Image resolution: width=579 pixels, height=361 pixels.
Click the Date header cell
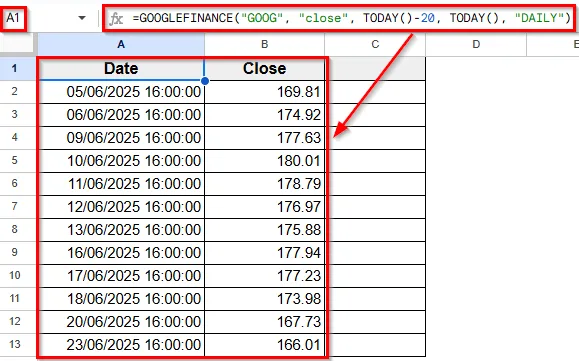121,68
